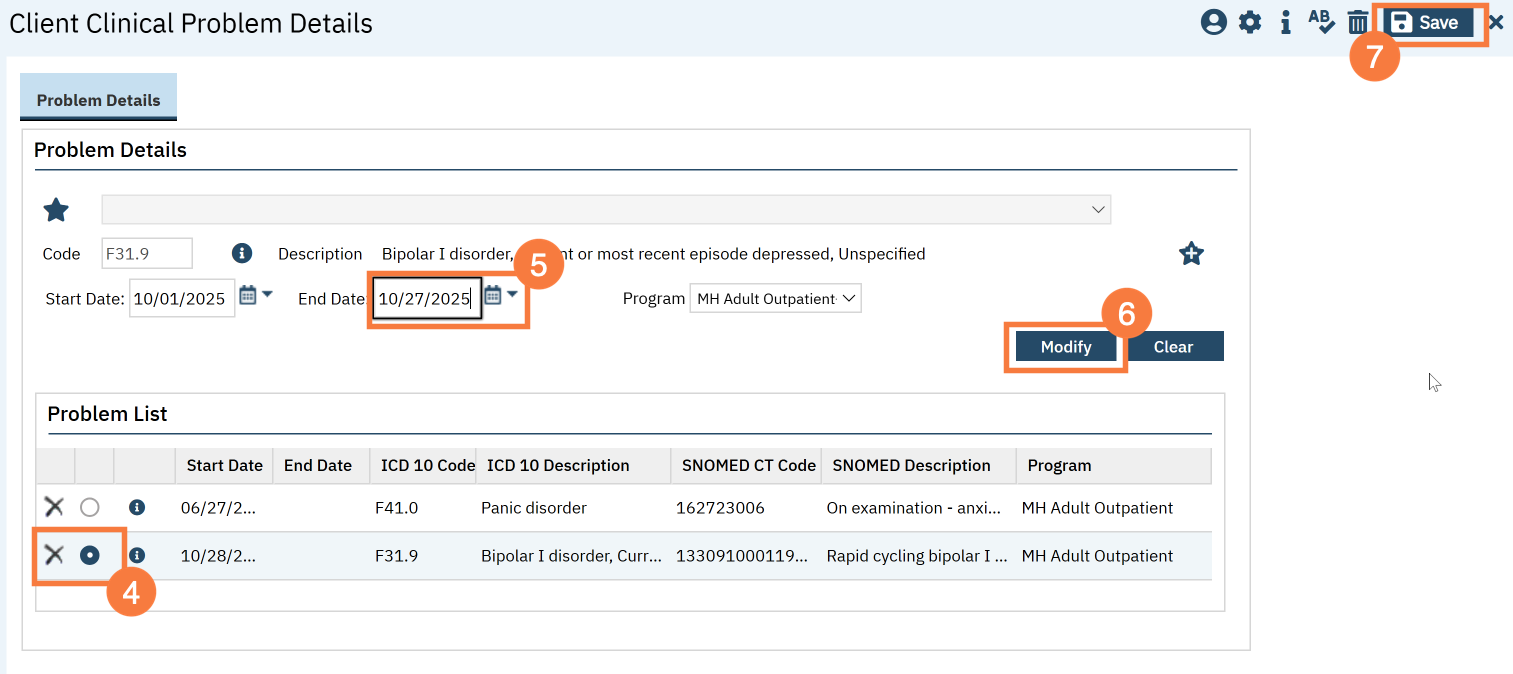
Task: Click info icon on Bipolar I disorder row
Action: click(x=137, y=555)
